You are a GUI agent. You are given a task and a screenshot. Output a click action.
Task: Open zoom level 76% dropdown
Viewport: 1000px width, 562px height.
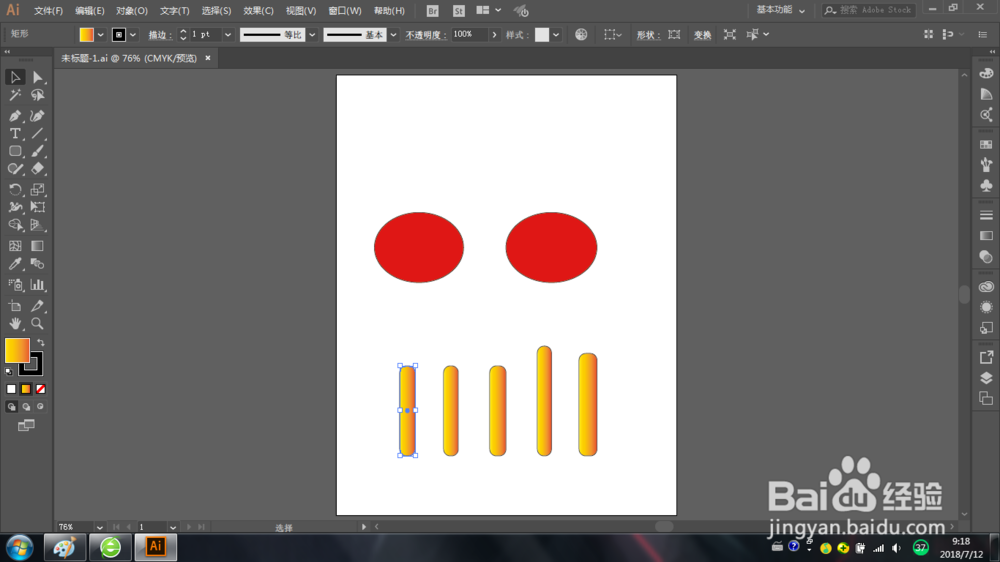coord(99,528)
